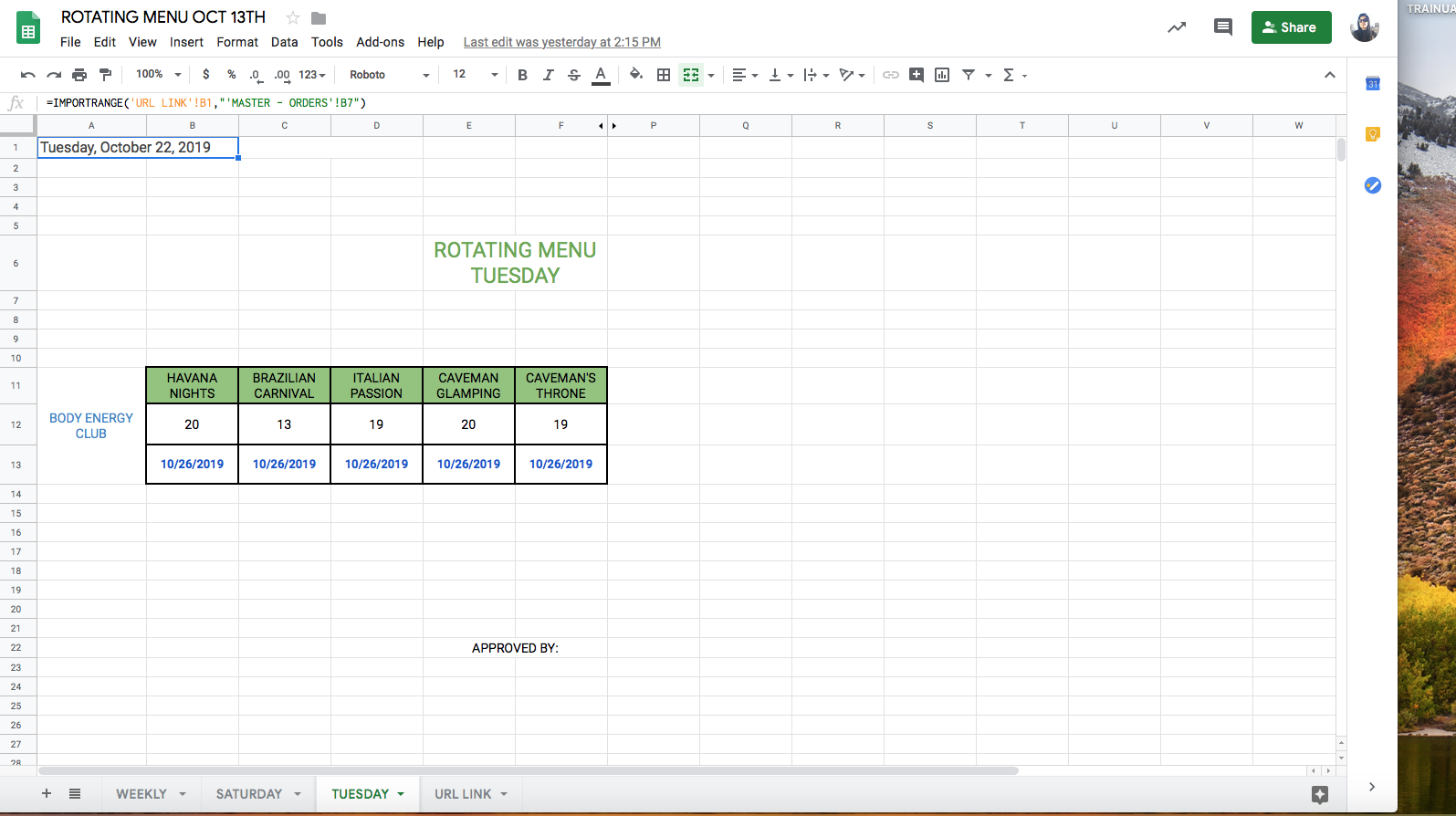Open the Format menu
The width and height of the screenshot is (1456, 816).
pos(237,42)
